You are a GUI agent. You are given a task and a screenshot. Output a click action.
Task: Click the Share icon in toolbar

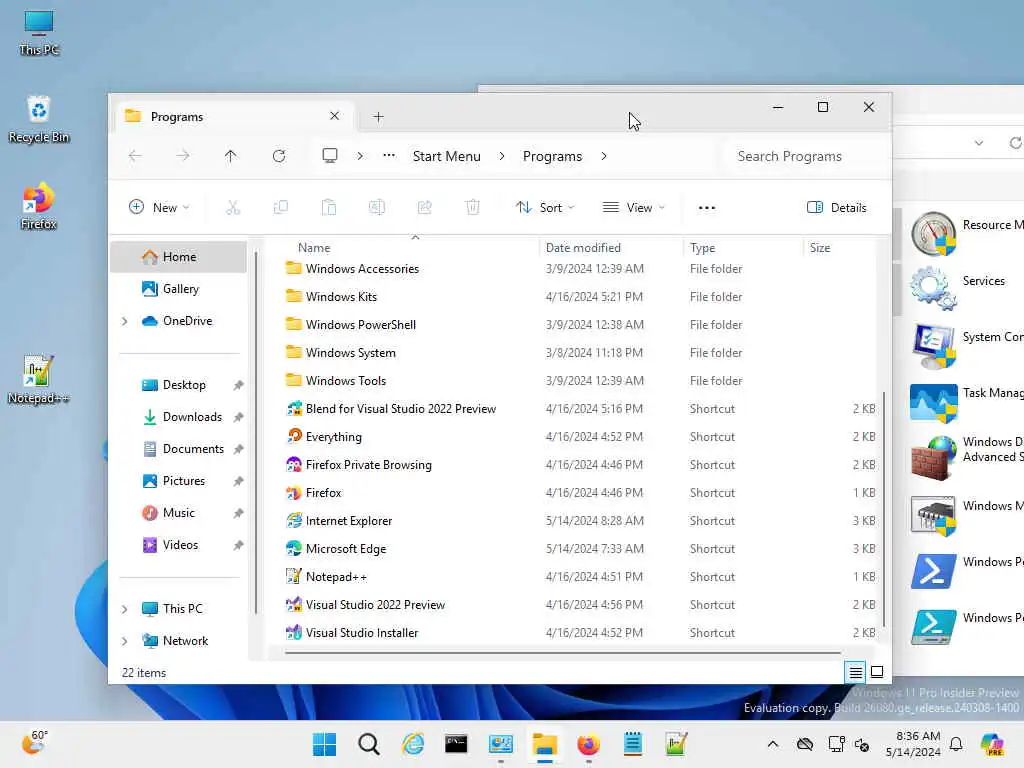click(424, 208)
